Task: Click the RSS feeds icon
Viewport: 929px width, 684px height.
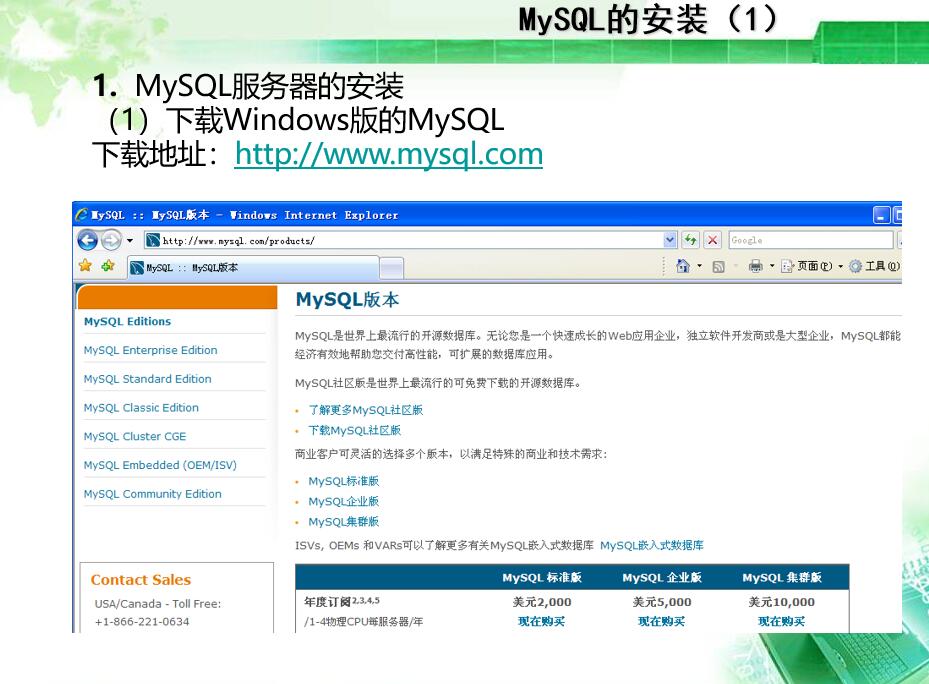Action: [x=718, y=267]
